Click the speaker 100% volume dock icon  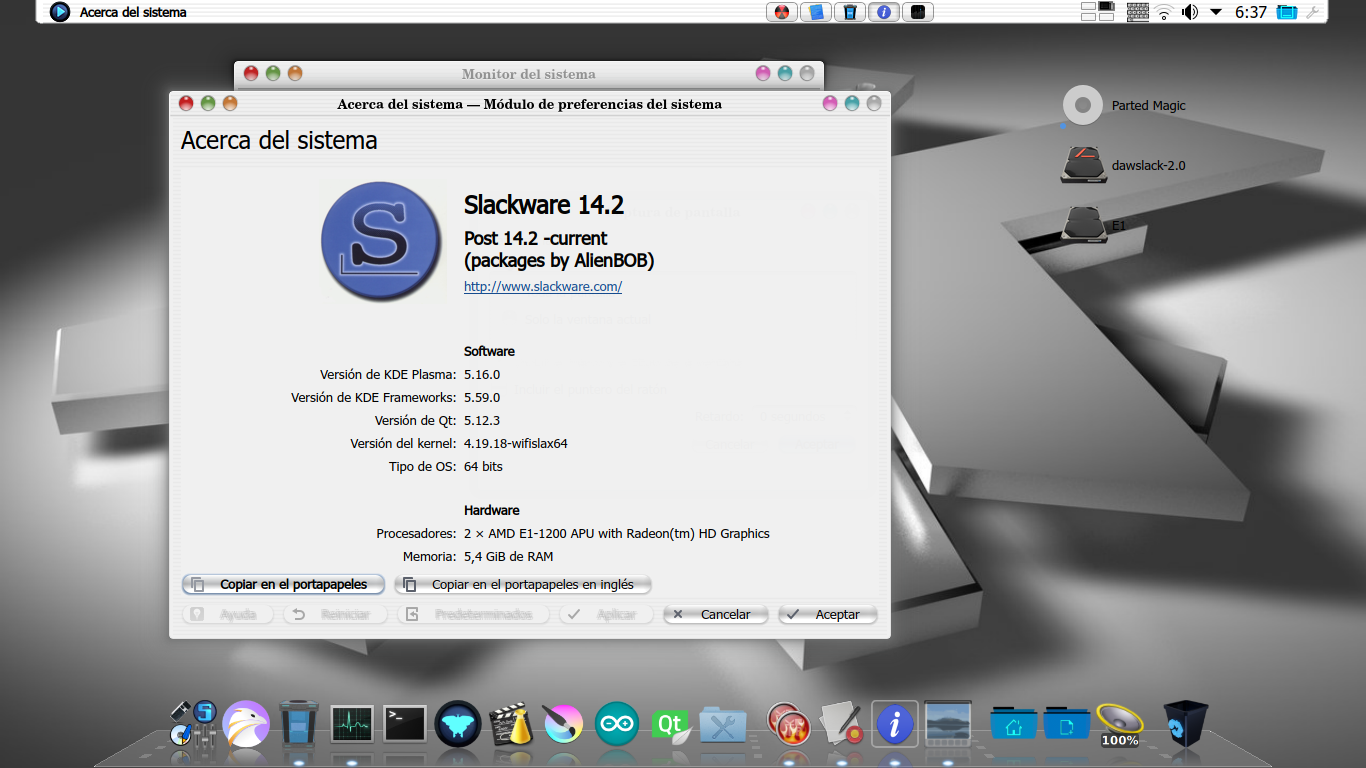click(1119, 724)
